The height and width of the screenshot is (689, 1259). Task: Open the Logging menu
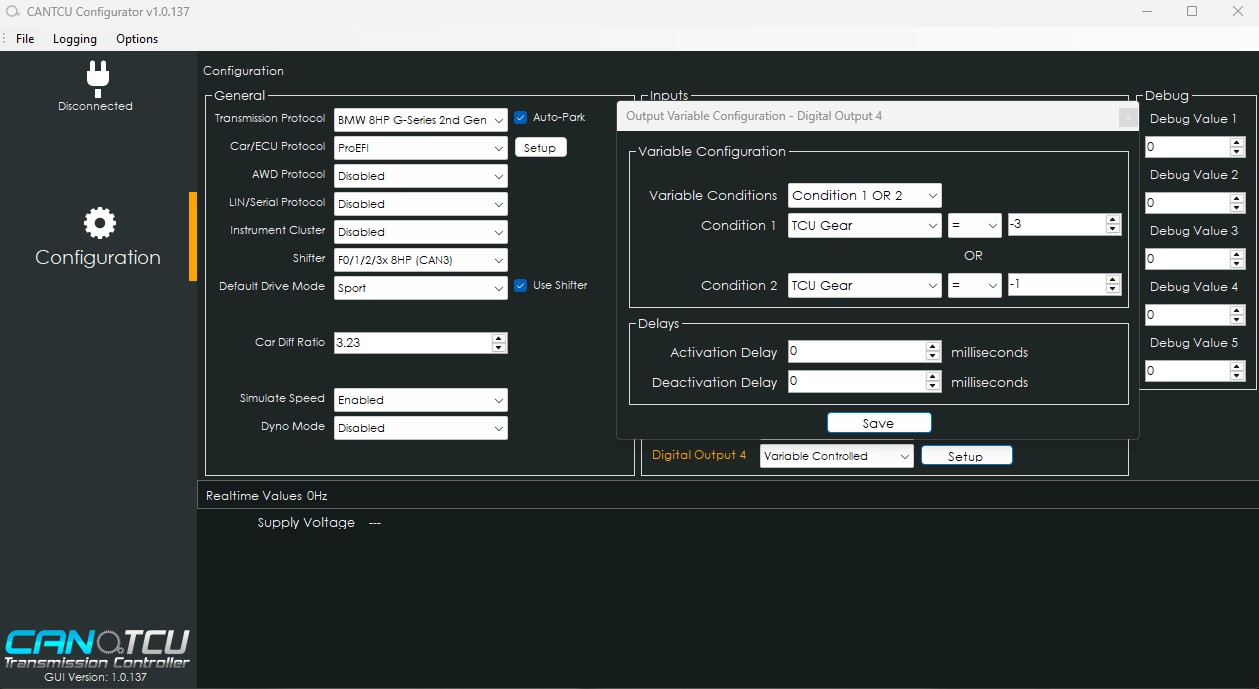coord(75,39)
